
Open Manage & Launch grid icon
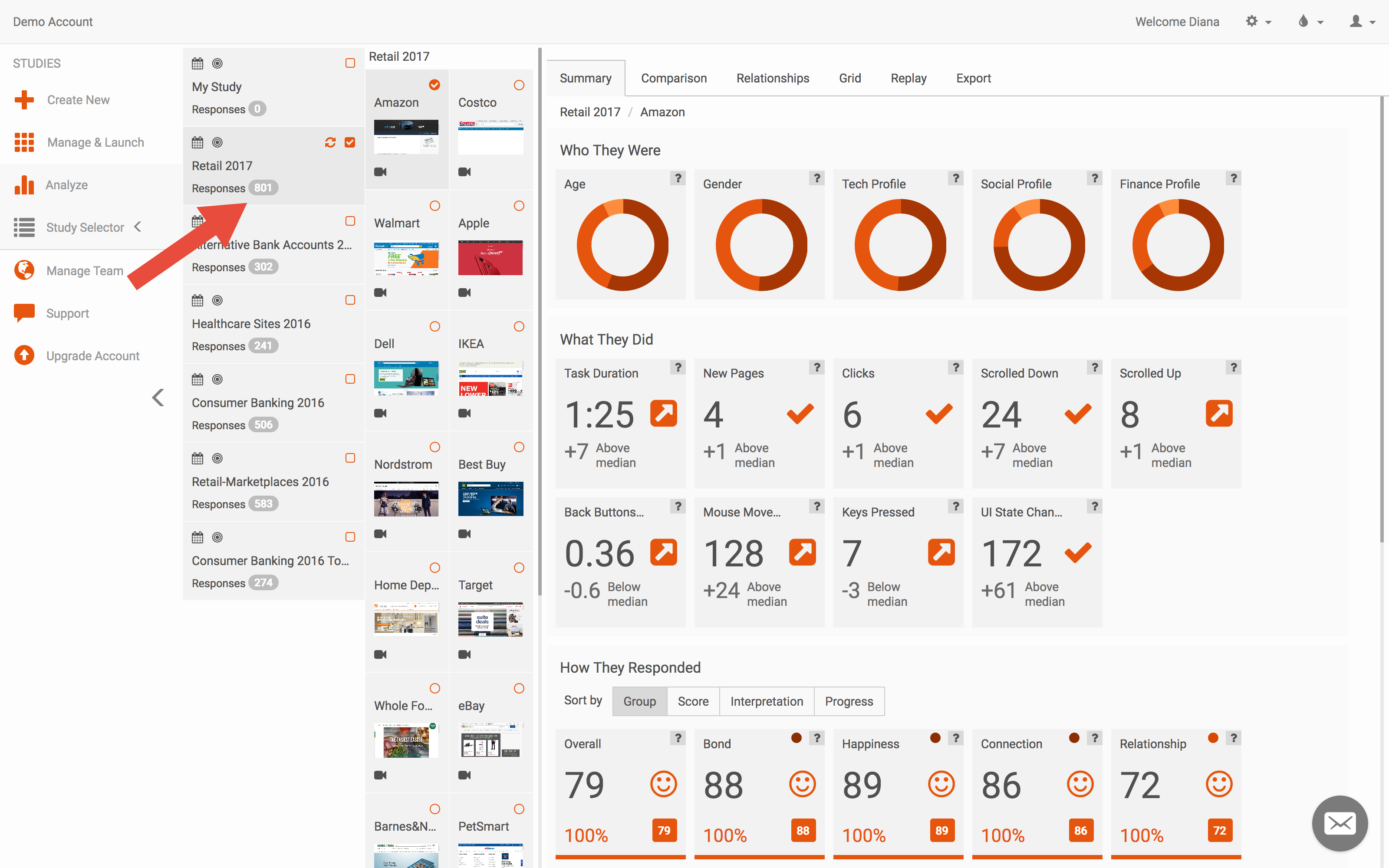click(x=24, y=142)
